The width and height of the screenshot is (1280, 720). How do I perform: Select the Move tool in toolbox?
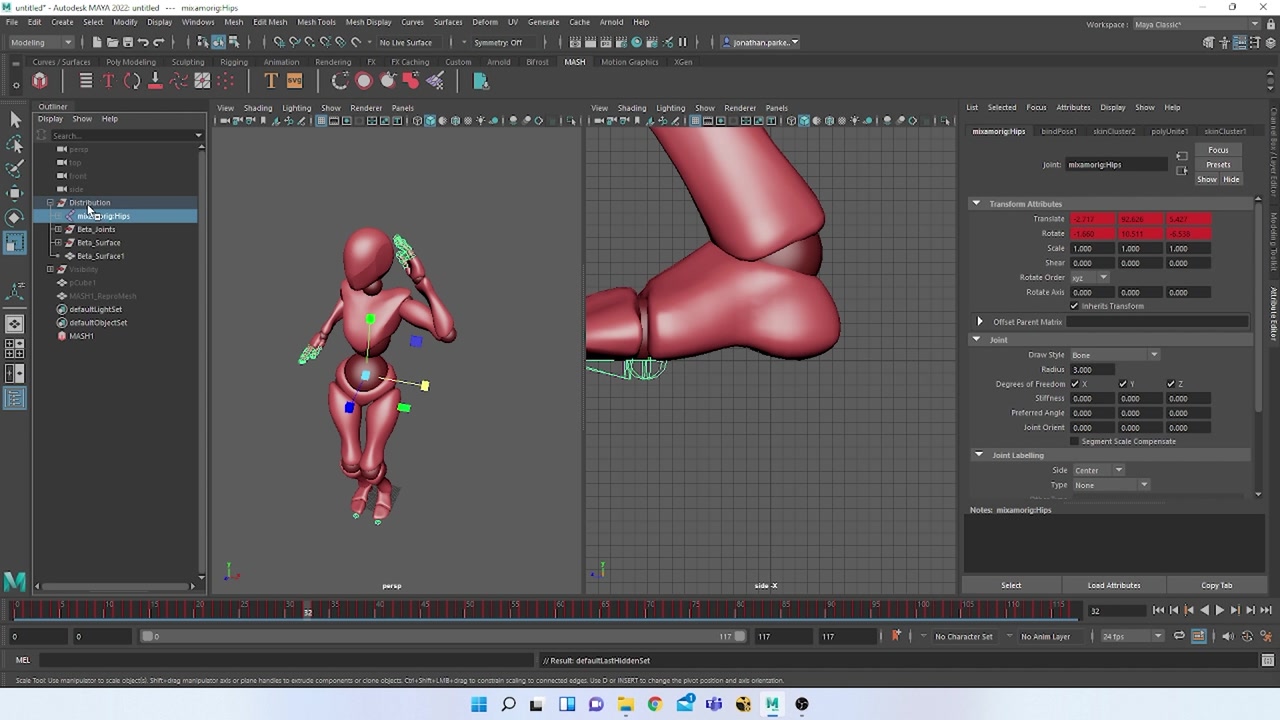point(15,193)
